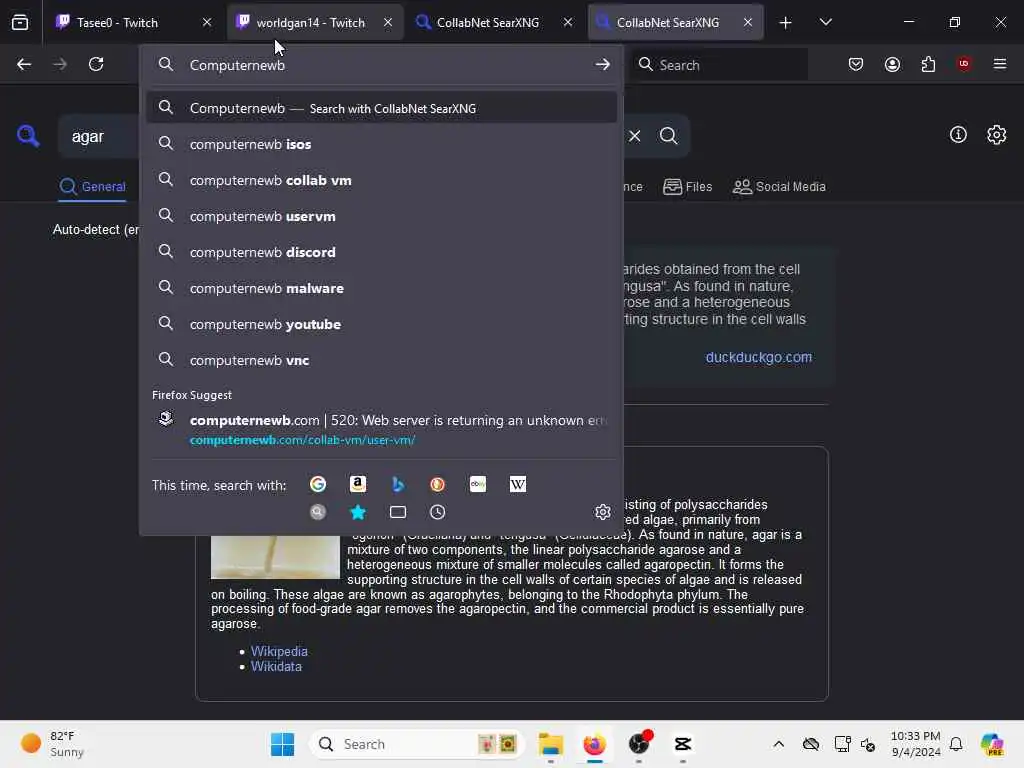Open File Explorer from the taskbar
This screenshot has height=768, width=1024.
(550, 744)
